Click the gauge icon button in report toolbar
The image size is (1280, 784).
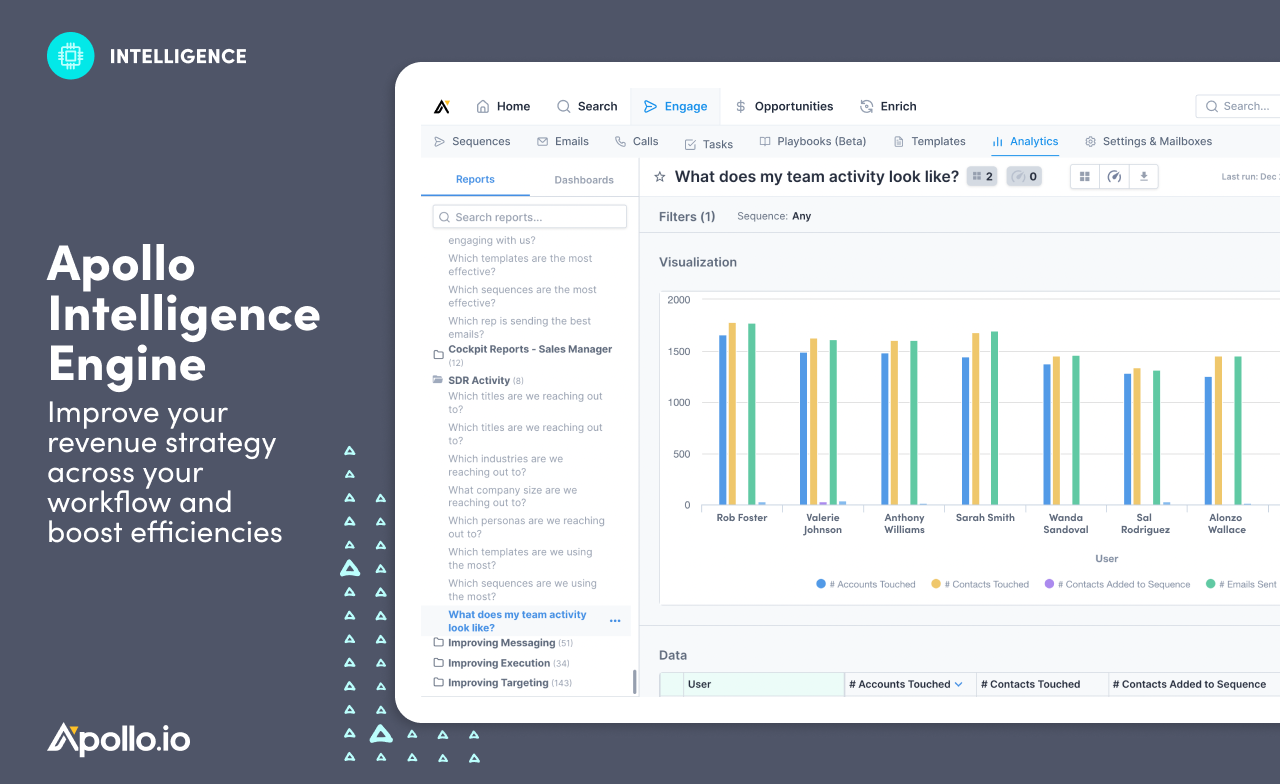tap(1114, 177)
